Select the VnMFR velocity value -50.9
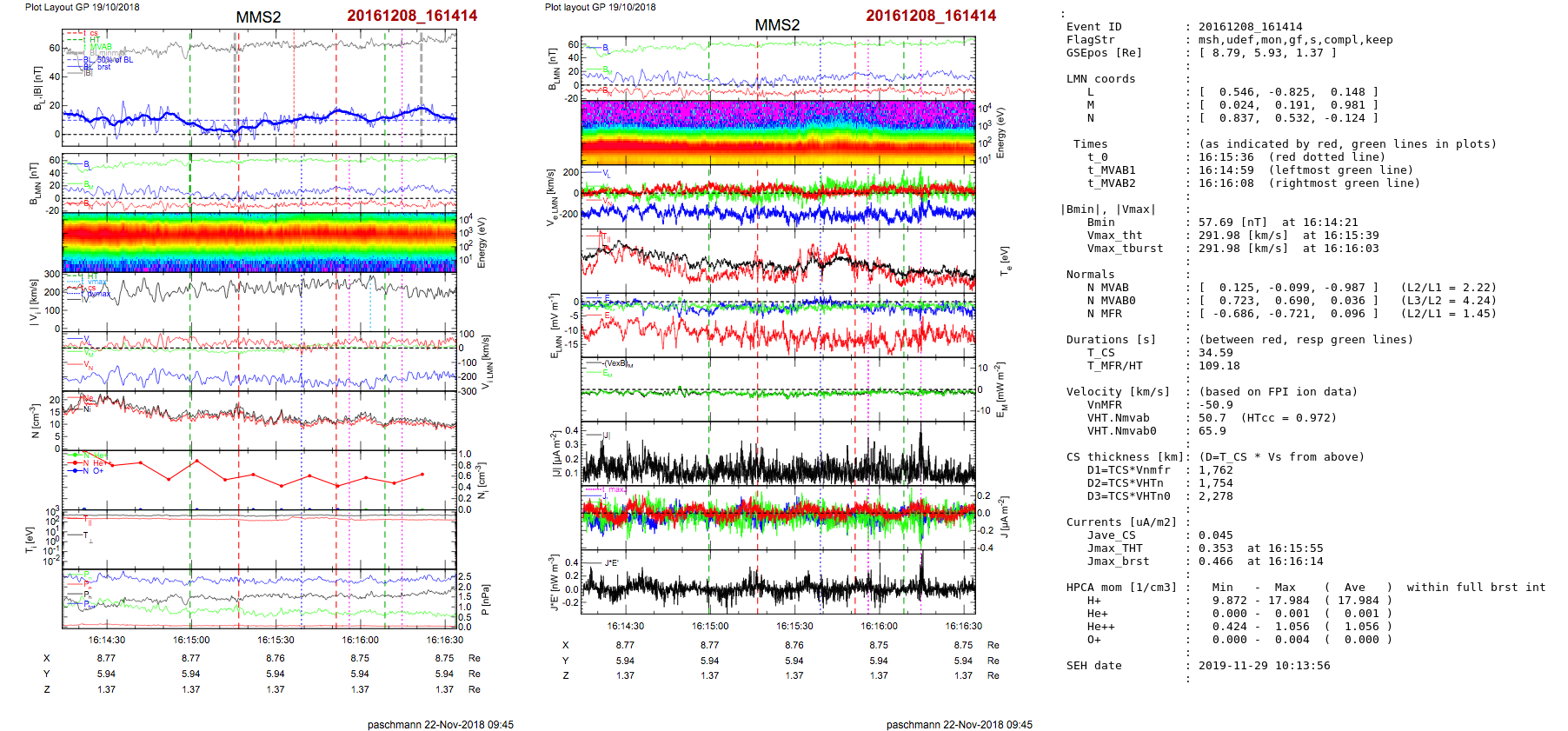Image resolution: width=1568 pixels, height=731 pixels. tap(1215, 405)
